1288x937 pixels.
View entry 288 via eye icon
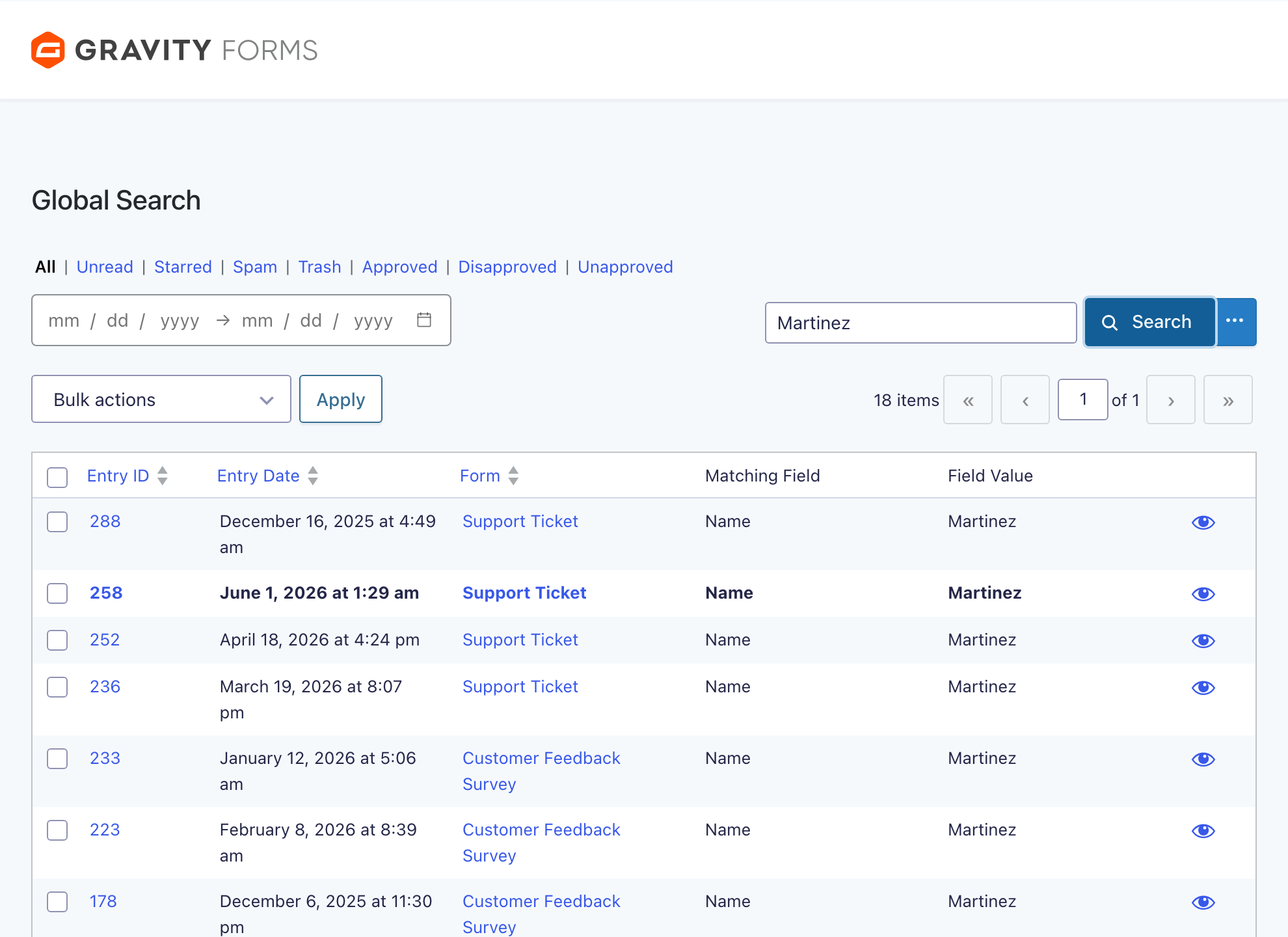pyautogui.click(x=1203, y=522)
